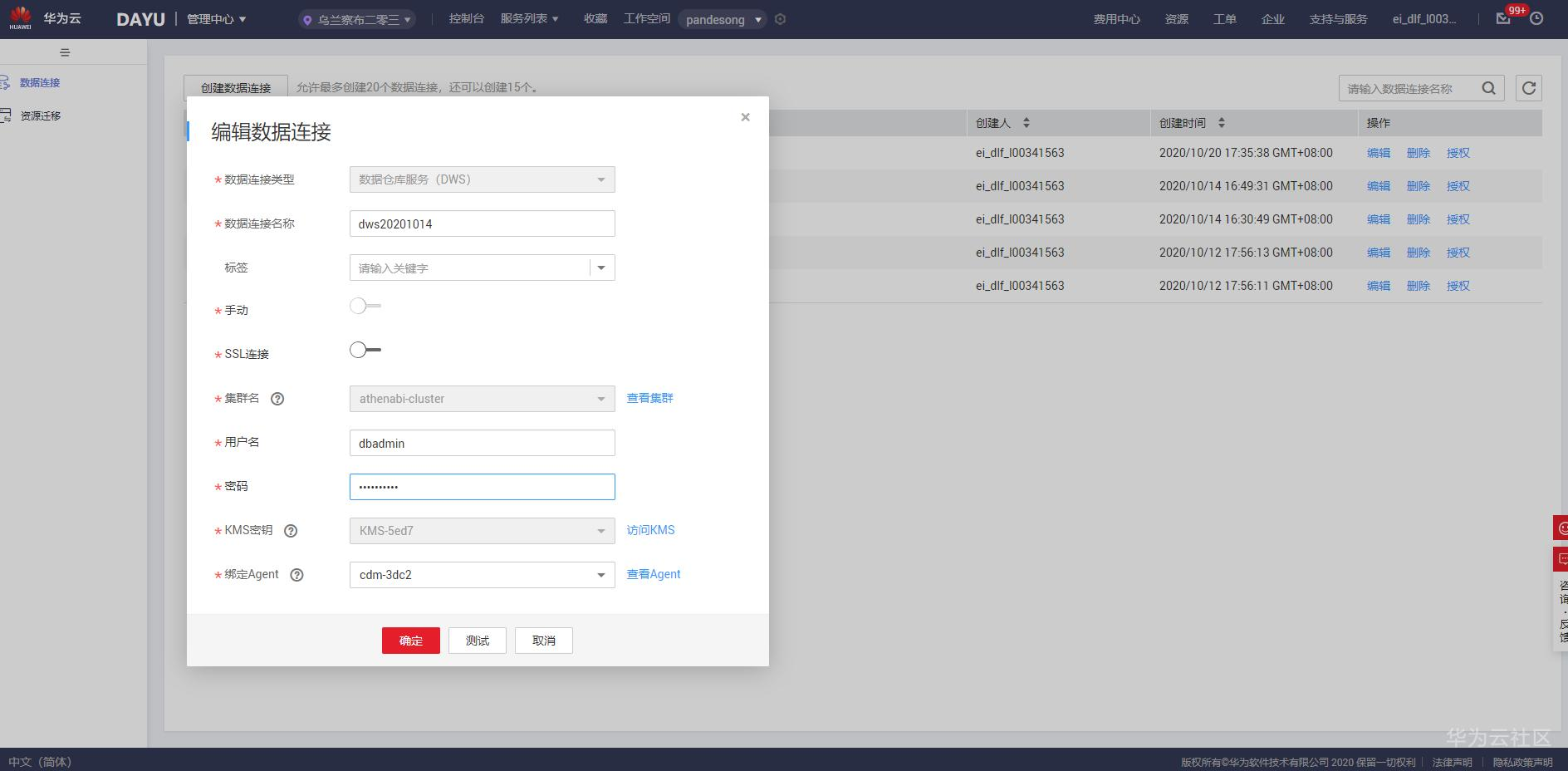Open the 查看Agent link
1568x771 pixels.
pos(653,574)
